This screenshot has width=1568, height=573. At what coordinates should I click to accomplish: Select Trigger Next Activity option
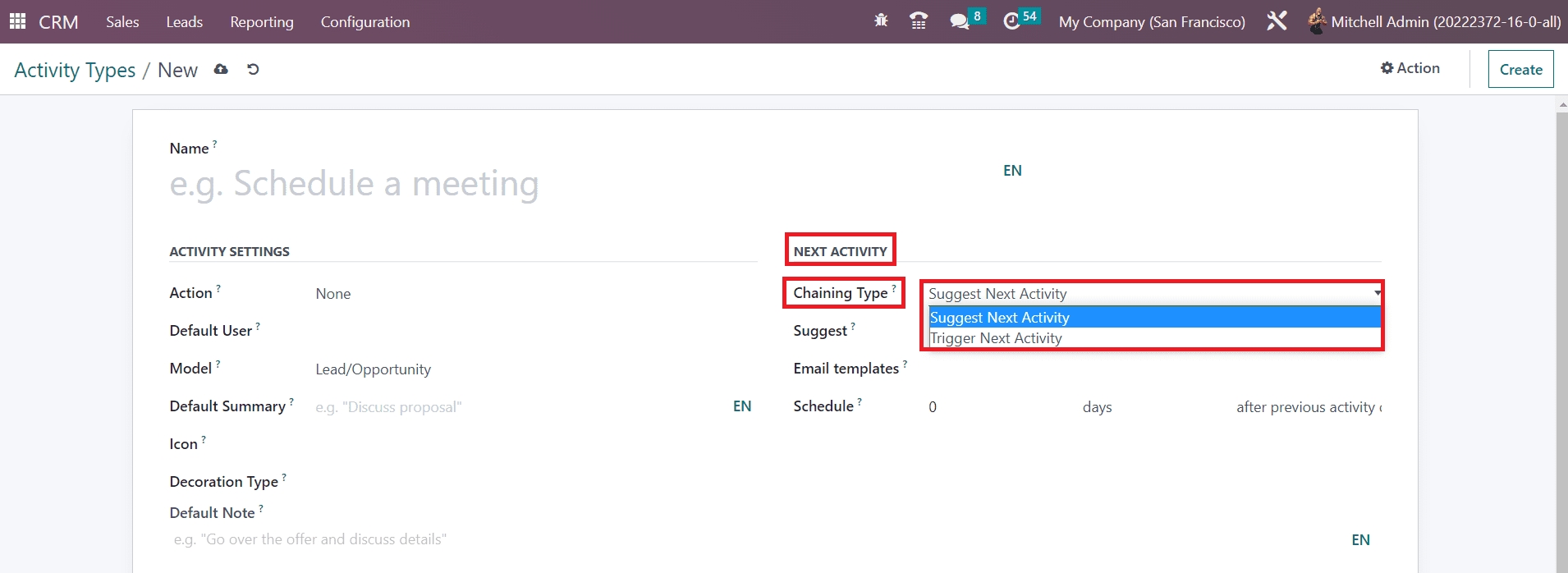pos(996,338)
